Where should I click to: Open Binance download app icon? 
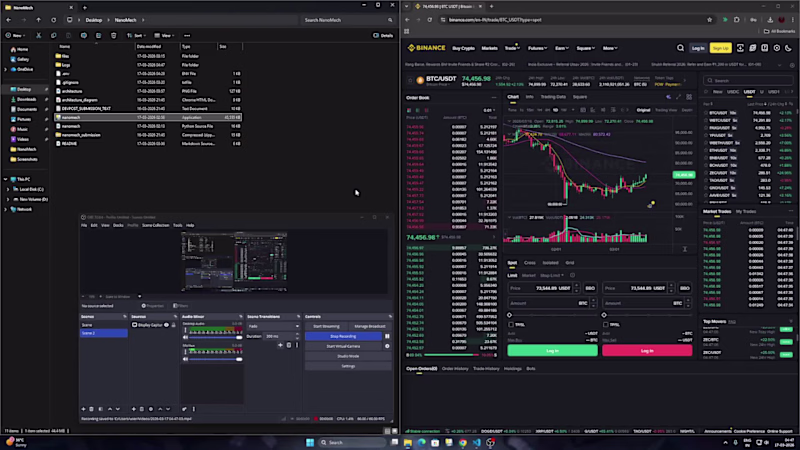click(740, 48)
